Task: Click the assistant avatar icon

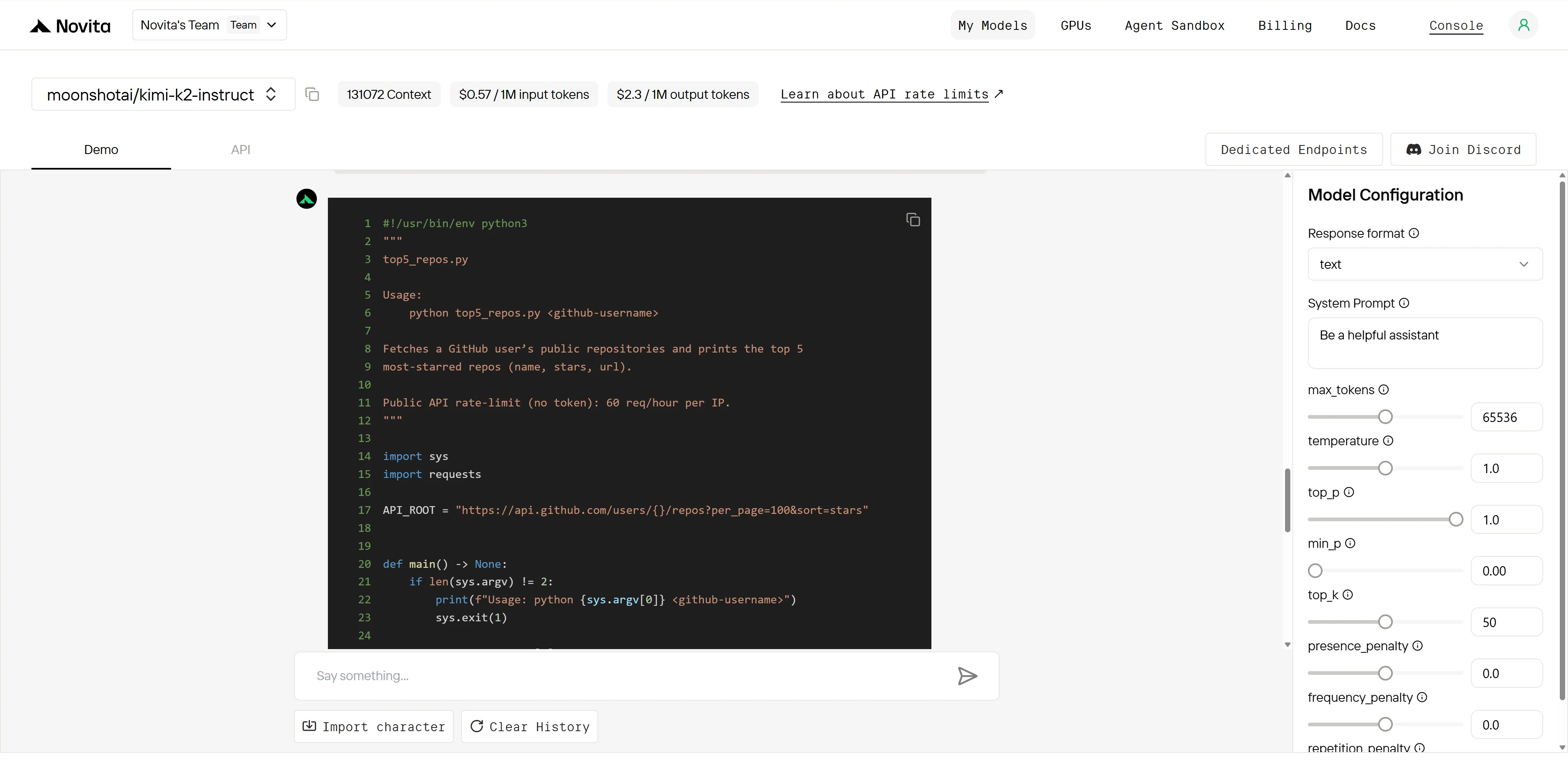Action: [x=306, y=199]
